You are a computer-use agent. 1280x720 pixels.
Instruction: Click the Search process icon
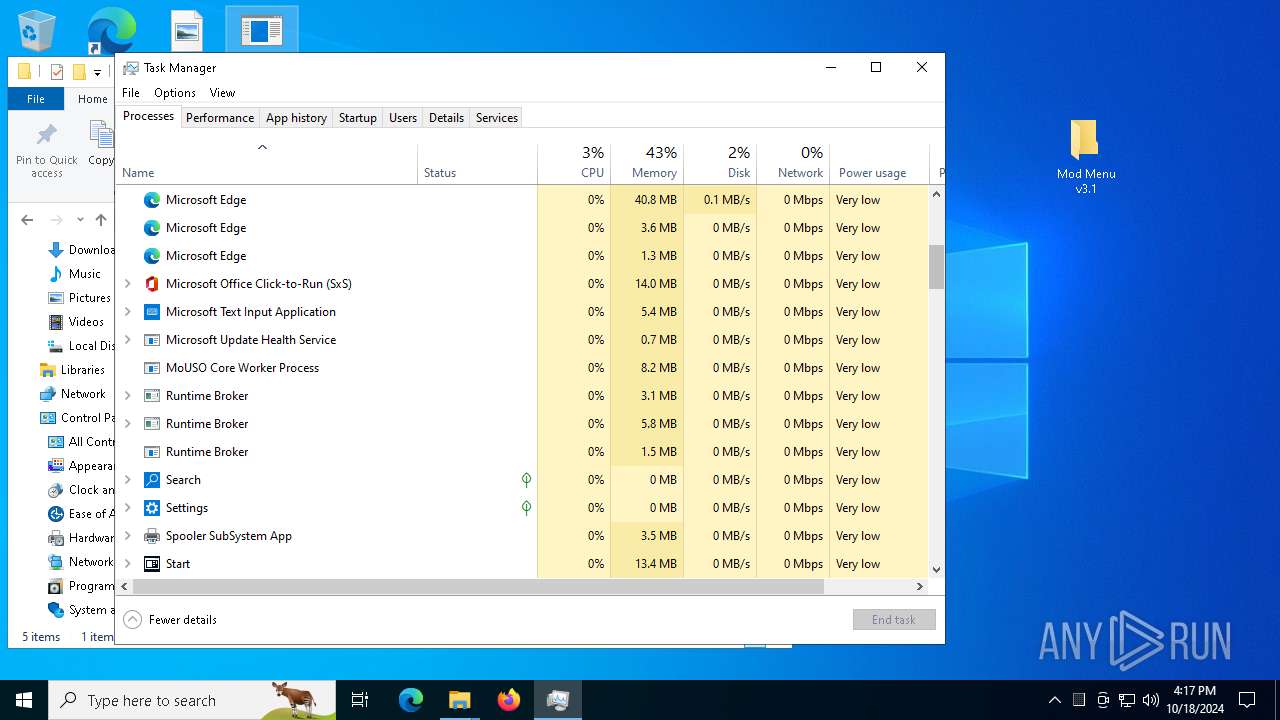tap(152, 480)
